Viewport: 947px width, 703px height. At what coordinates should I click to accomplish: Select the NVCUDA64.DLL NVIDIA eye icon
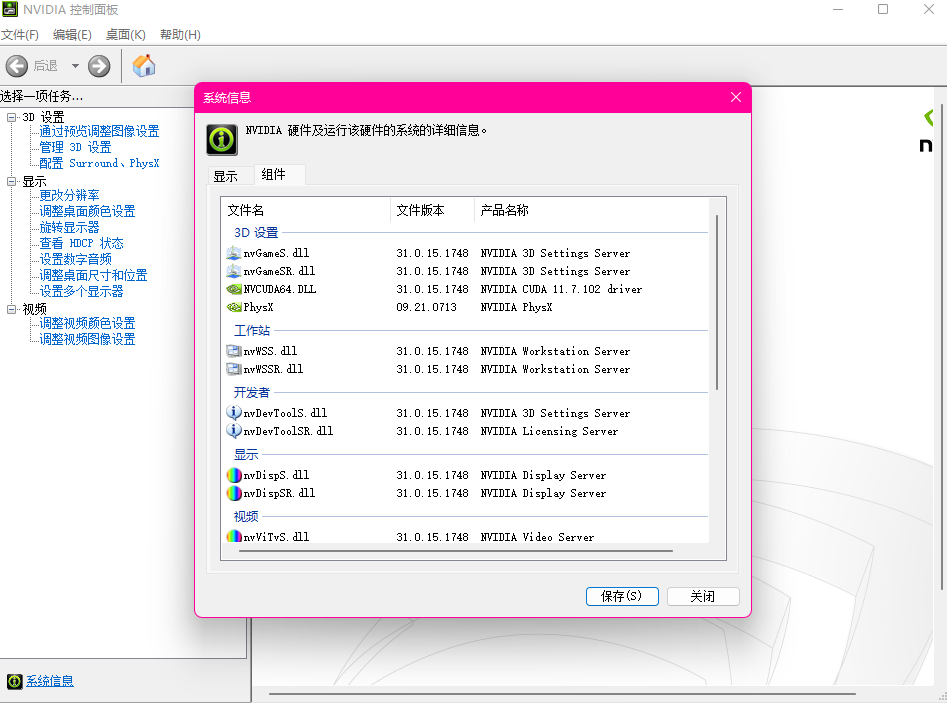(234, 289)
